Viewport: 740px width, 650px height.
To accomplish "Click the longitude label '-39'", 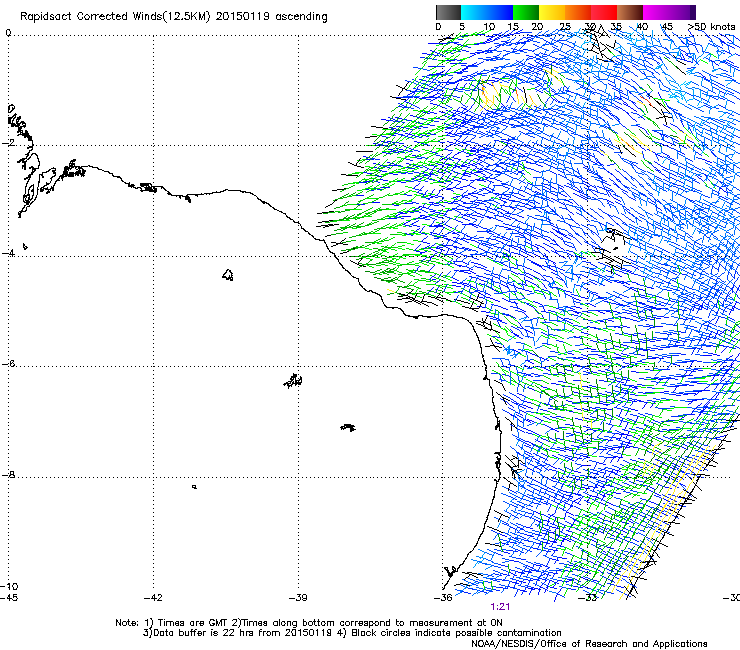I will [x=298, y=598].
